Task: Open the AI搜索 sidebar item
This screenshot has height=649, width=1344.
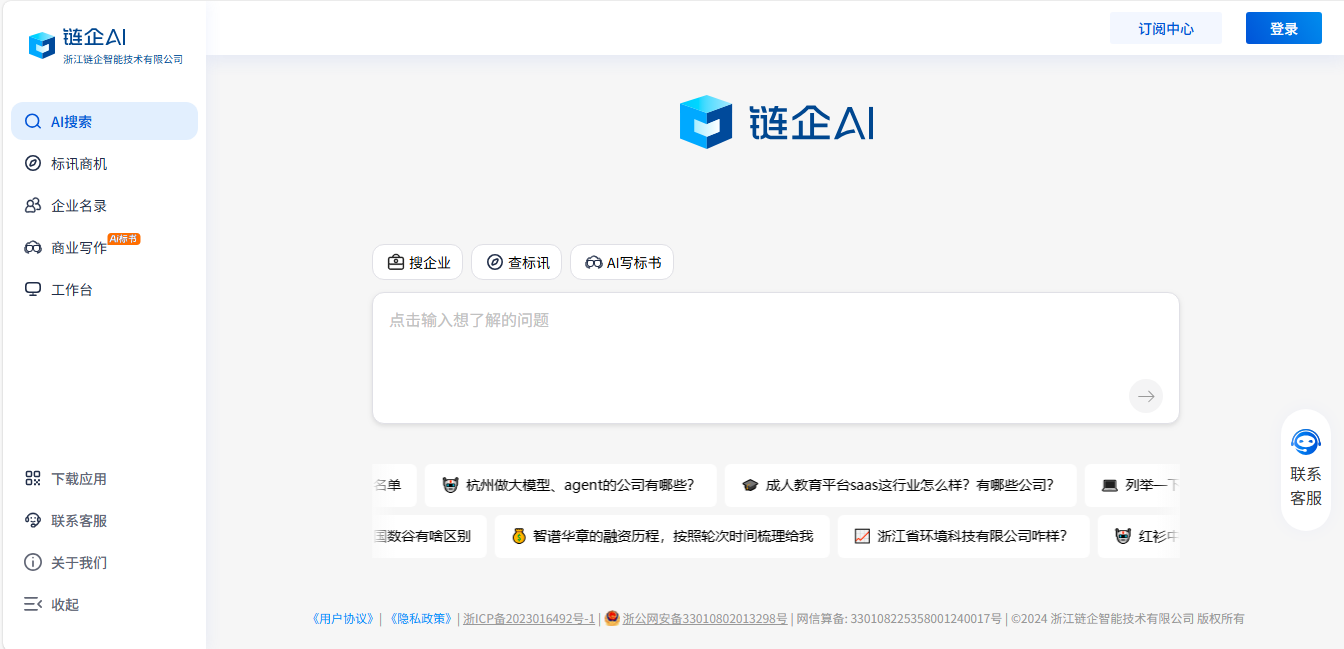Action: click(x=104, y=121)
